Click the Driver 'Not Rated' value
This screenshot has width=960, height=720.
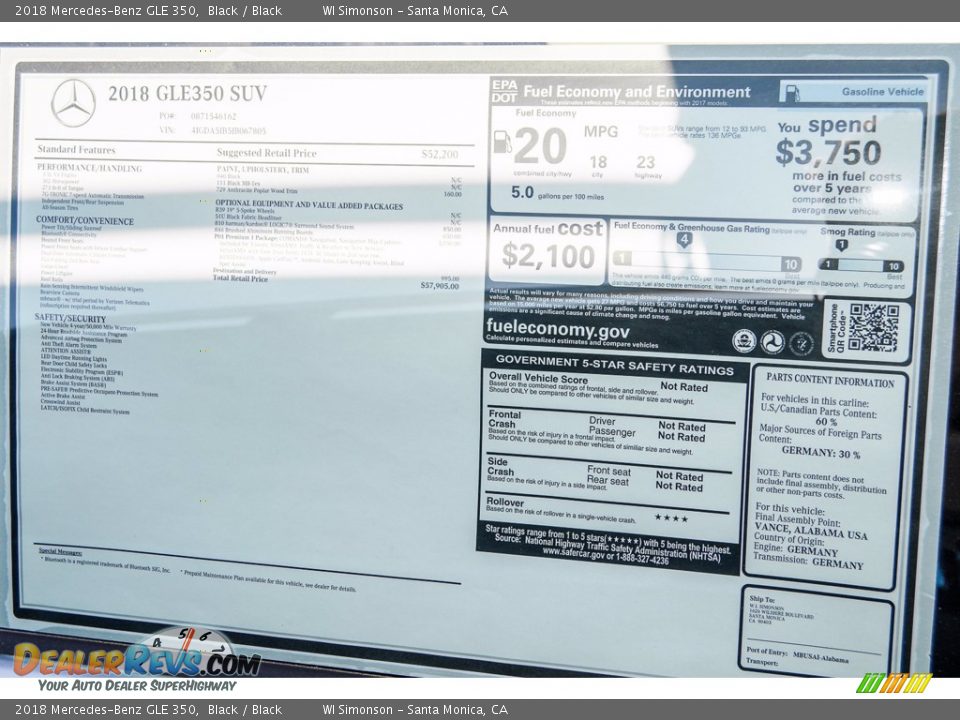tap(681, 426)
